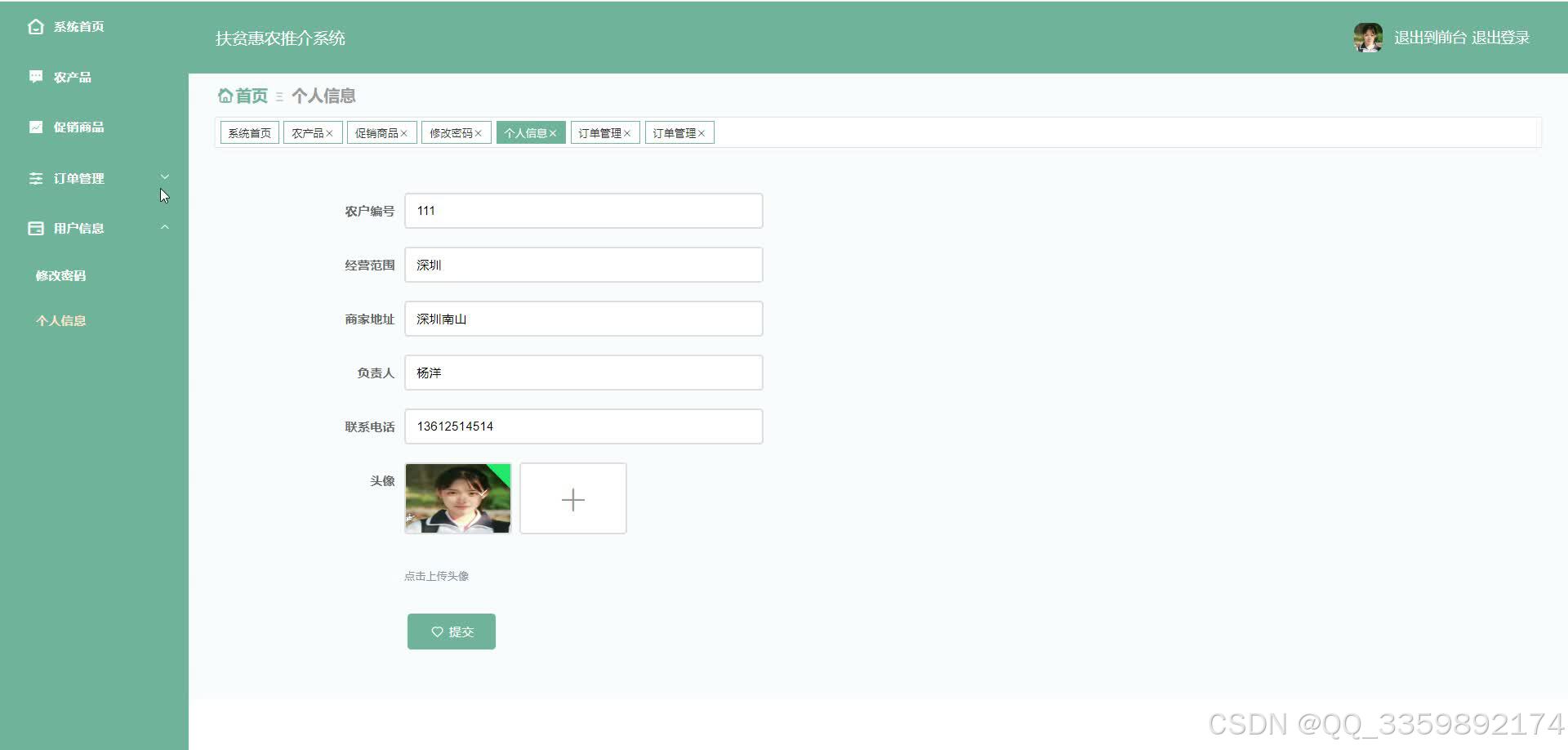
Task: Go to 首页 via breadcrumb link
Action: tap(252, 96)
